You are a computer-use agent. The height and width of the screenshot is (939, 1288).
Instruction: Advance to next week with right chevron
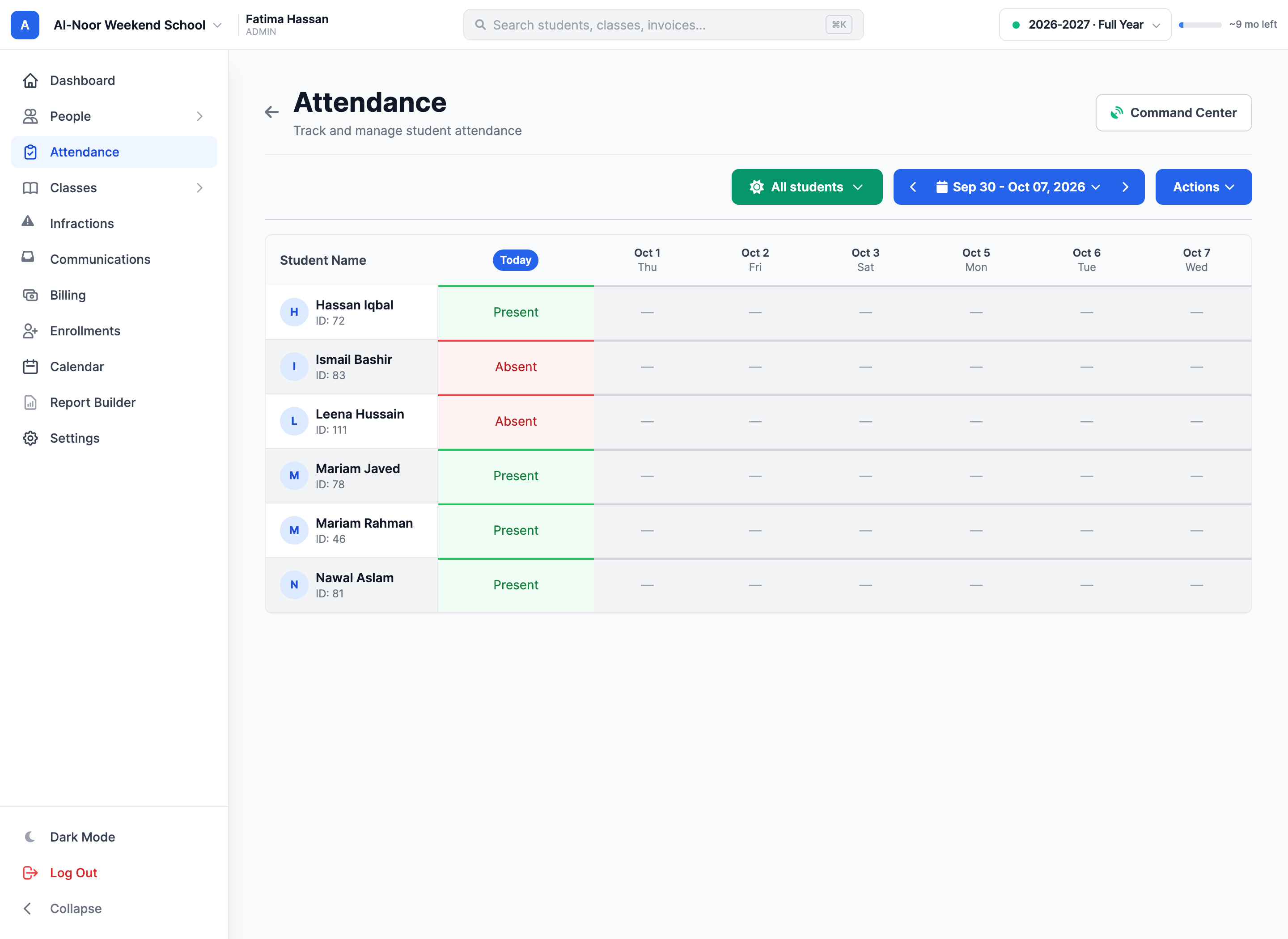click(x=1126, y=187)
